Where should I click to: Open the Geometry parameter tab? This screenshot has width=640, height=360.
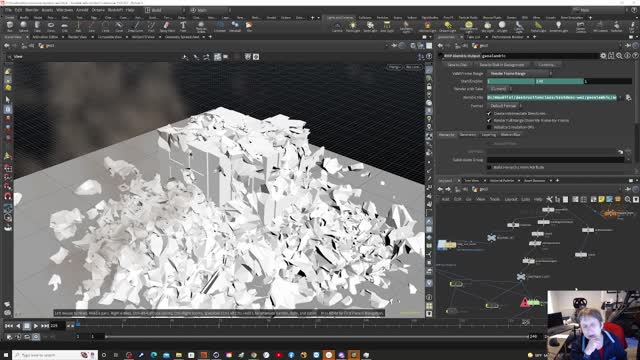click(468, 135)
